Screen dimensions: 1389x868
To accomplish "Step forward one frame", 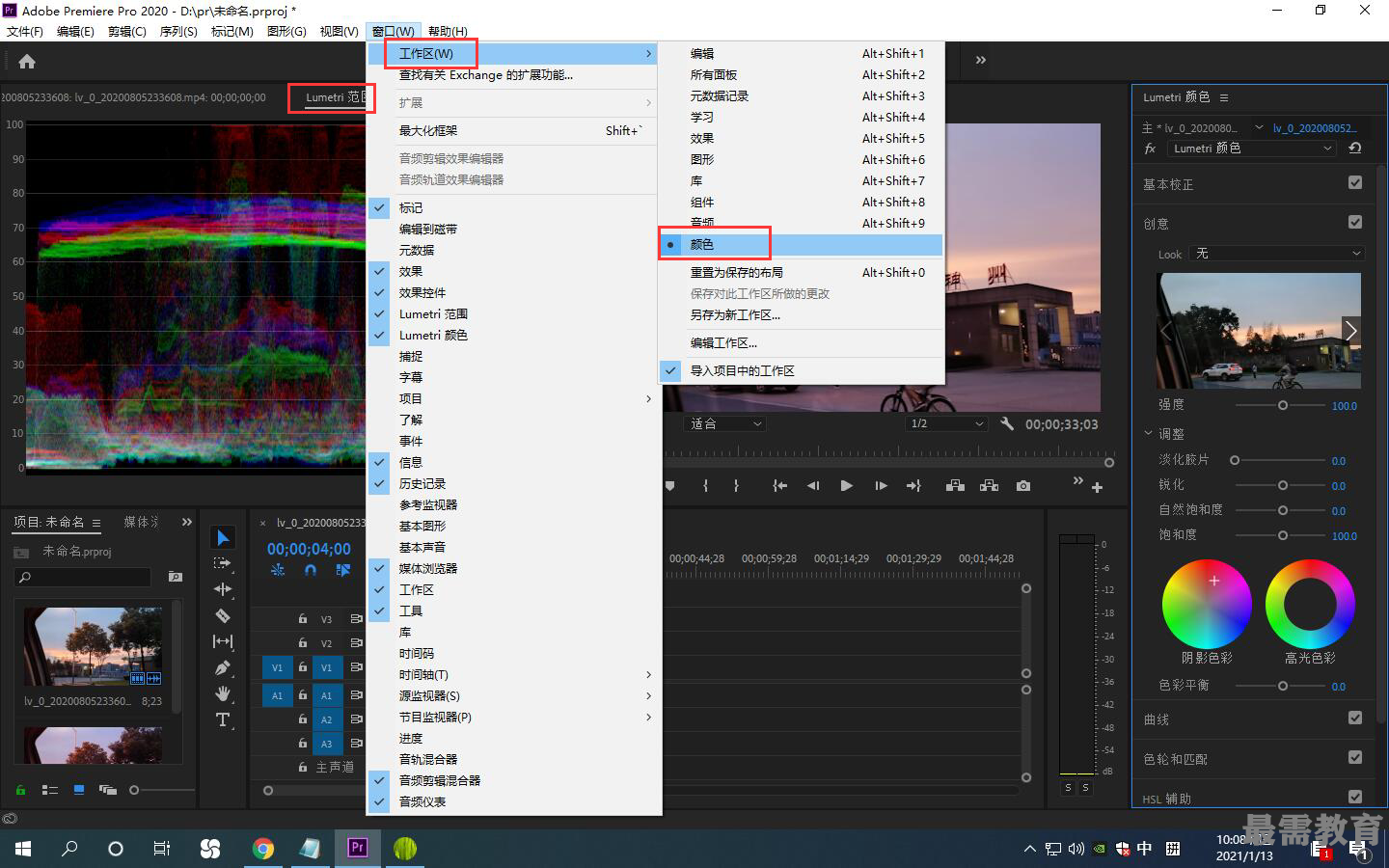I will tap(881, 486).
